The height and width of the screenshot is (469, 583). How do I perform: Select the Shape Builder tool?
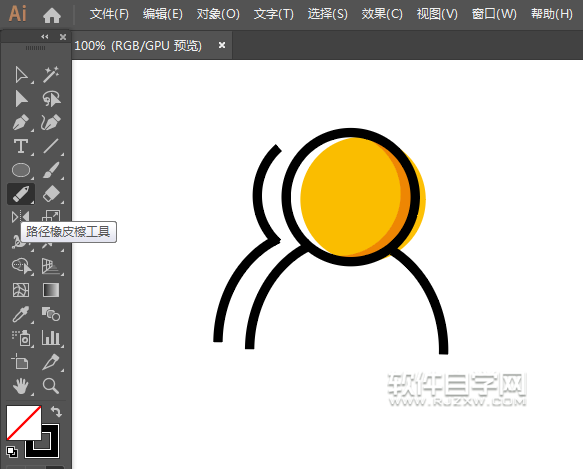[21, 266]
